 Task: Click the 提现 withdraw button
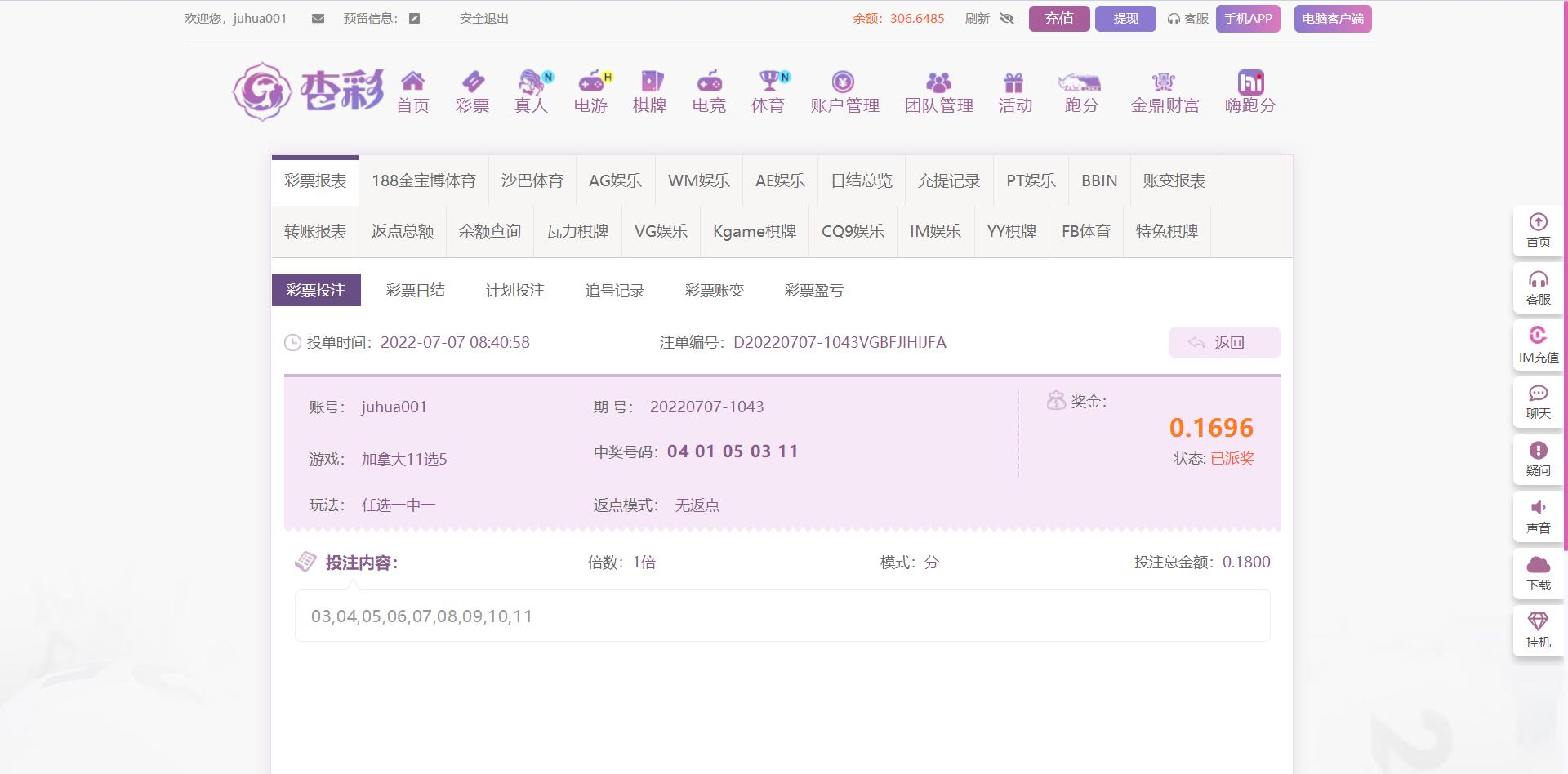click(x=1125, y=18)
